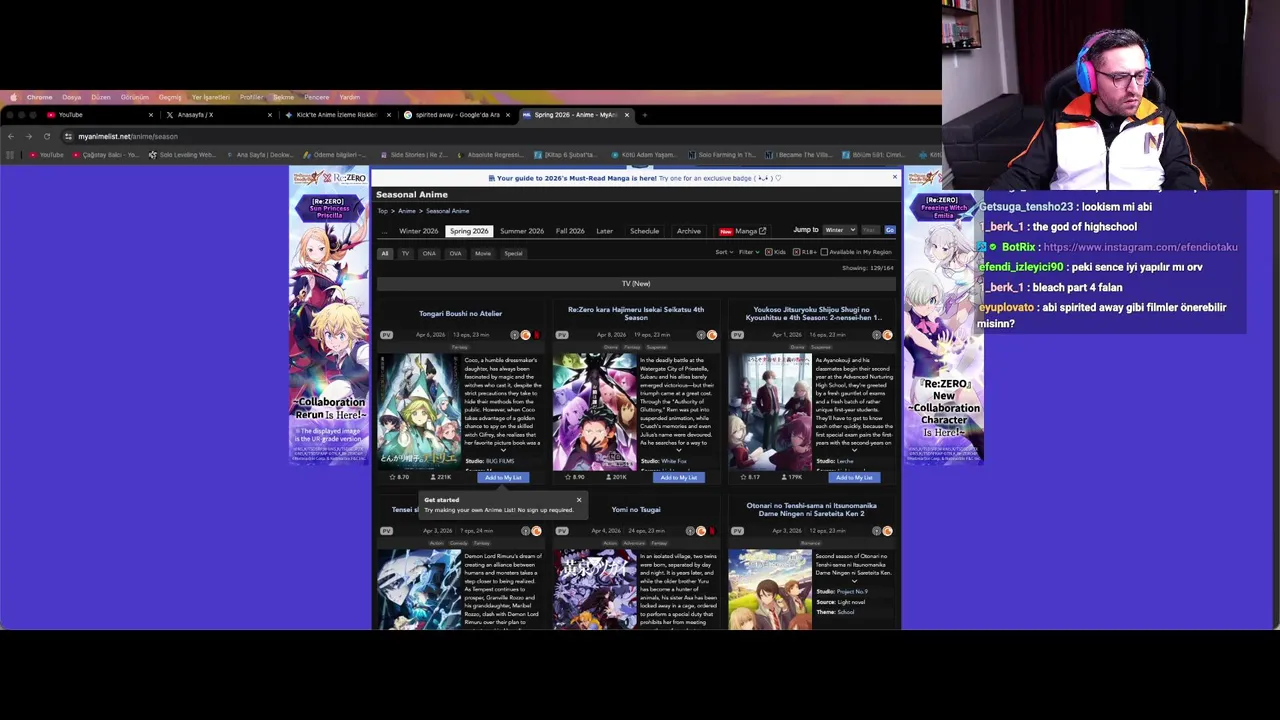Image resolution: width=1280 pixels, height=720 pixels.
Task: Expand the Tongari Boushi synopsis arrow
Action: [503, 450]
